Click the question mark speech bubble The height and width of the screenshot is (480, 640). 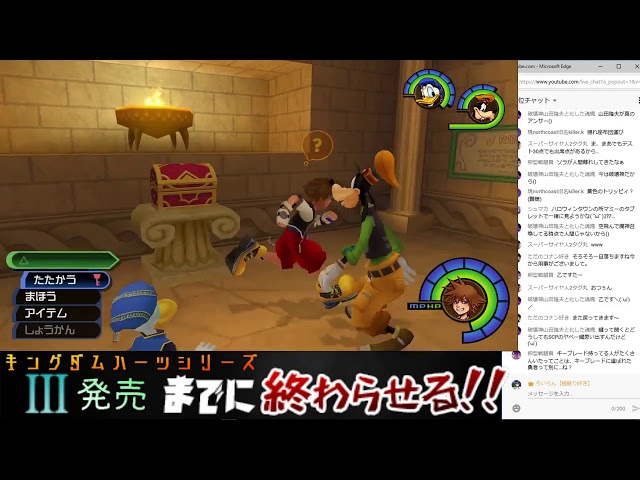[x=317, y=146]
